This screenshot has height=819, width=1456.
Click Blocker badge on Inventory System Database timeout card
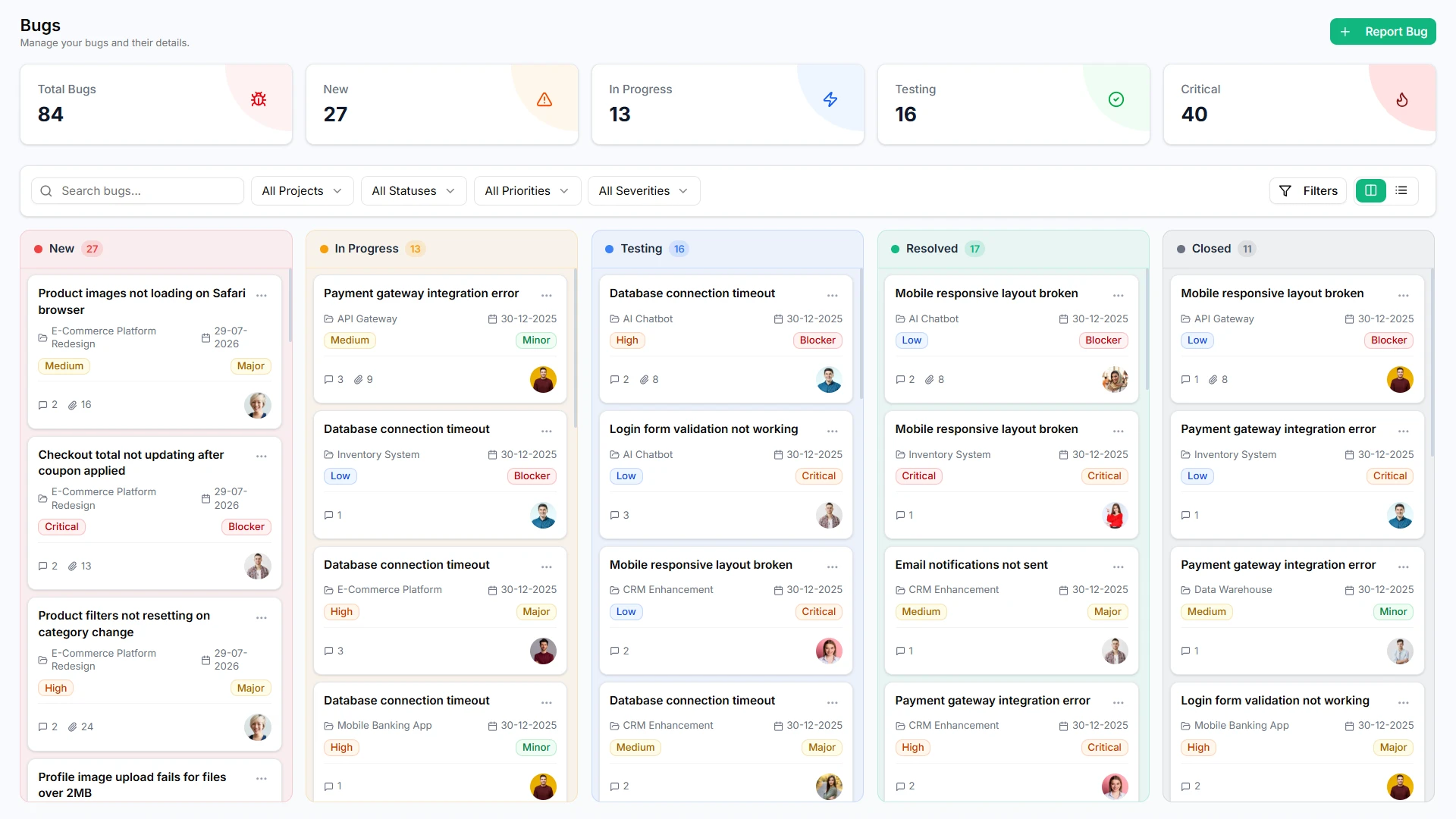532,476
